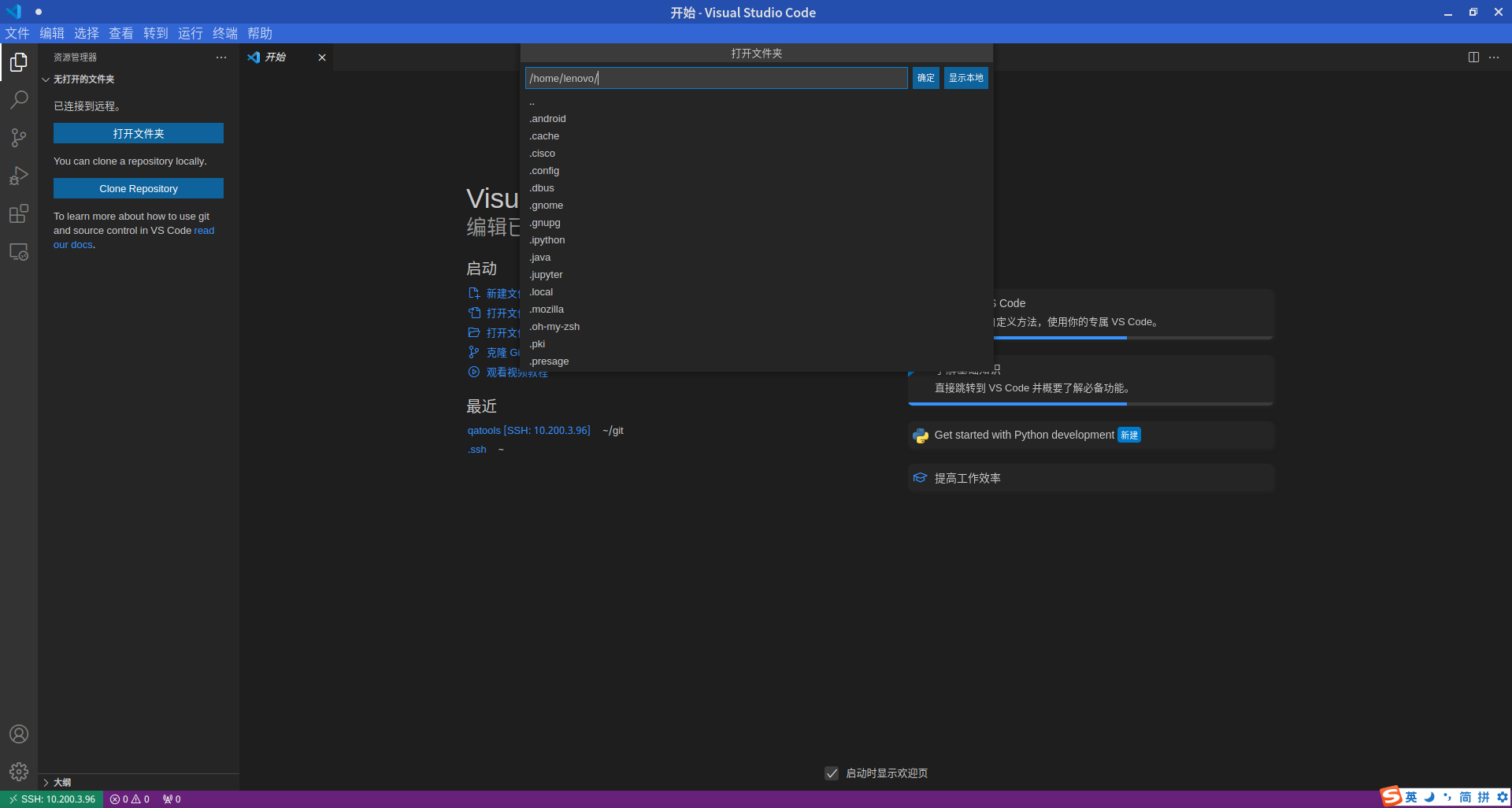Open editor more actions ellipsis

[1494, 57]
